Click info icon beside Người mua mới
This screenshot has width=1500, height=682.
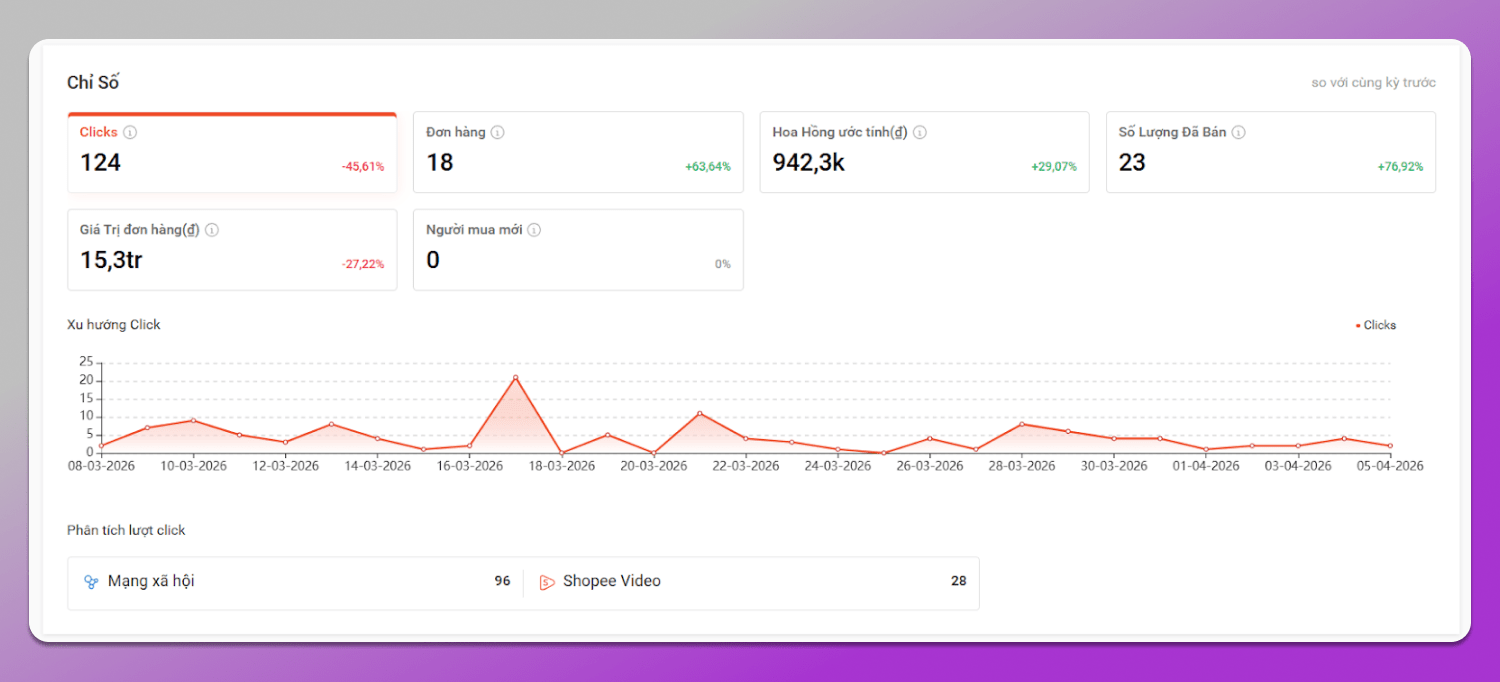tap(534, 230)
